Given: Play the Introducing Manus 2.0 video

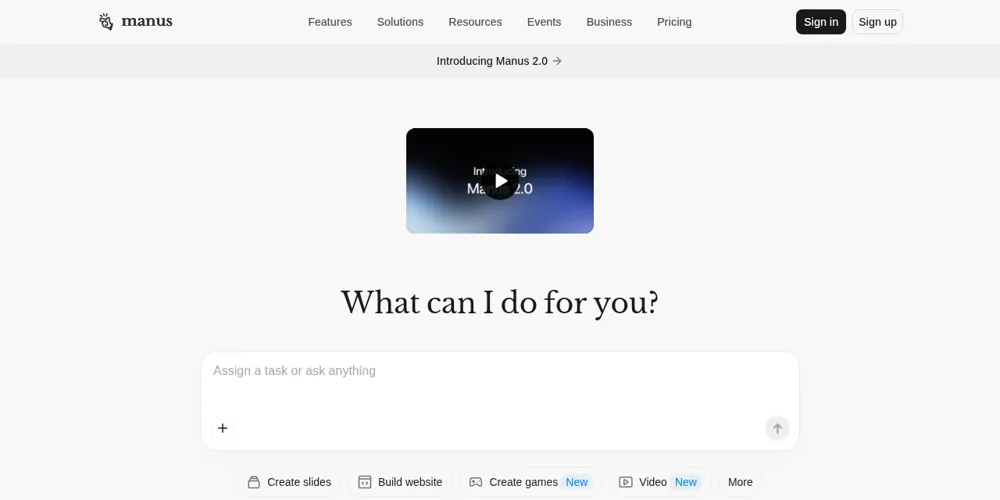Looking at the screenshot, I should pos(500,181).
